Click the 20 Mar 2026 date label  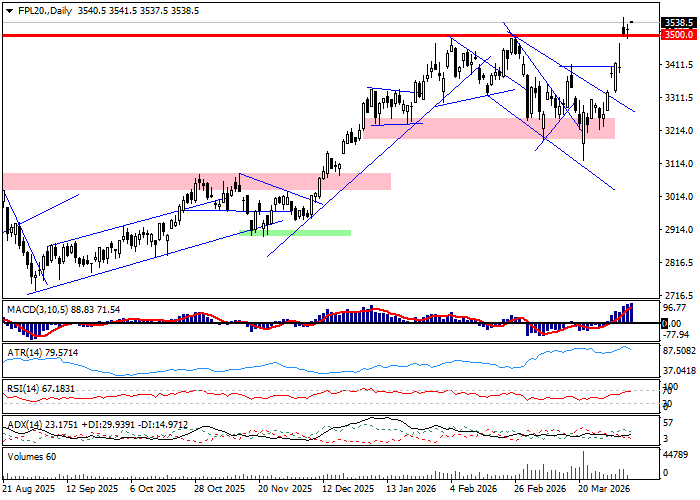click(x=604, y=490)
